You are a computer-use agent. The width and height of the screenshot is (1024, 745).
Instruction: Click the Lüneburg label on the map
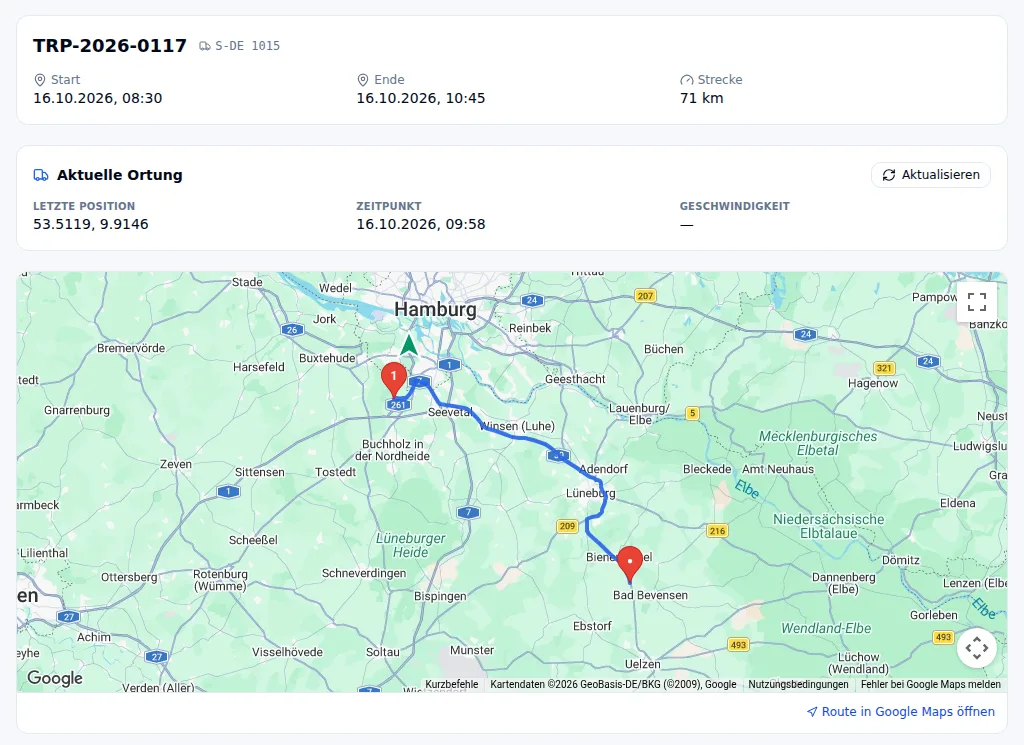590,493
